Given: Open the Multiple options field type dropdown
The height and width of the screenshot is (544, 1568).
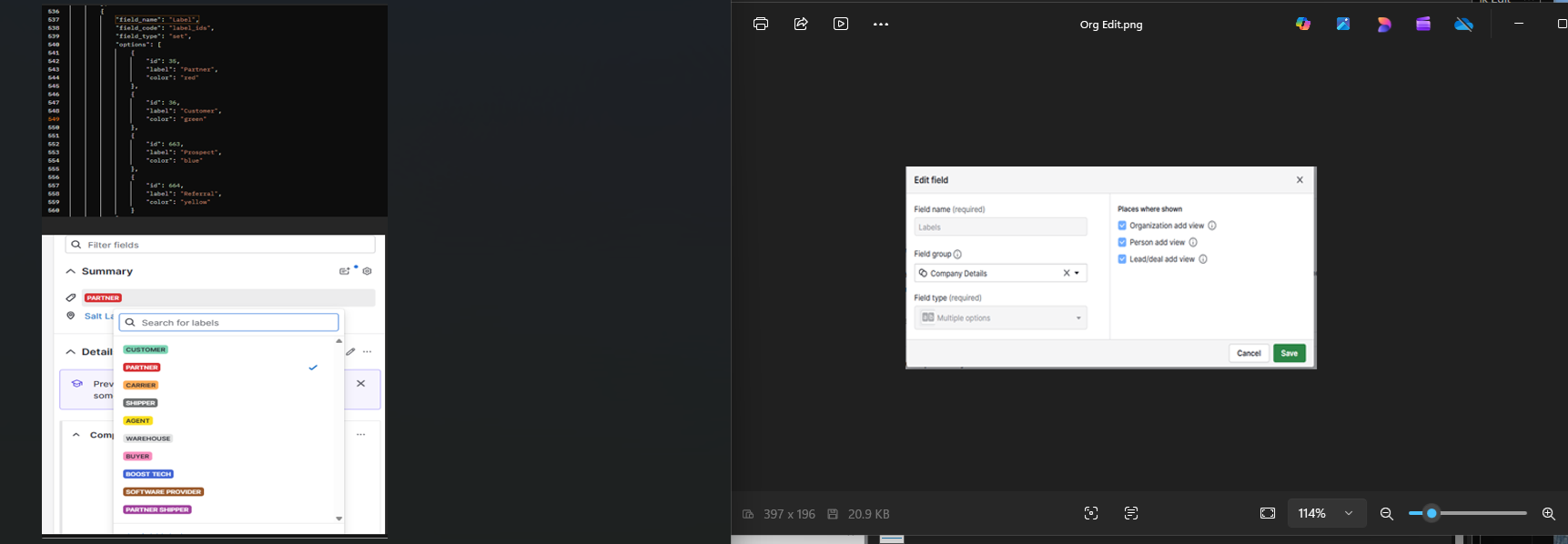Looking at the screenshot, I should [x=1000, y=317].
